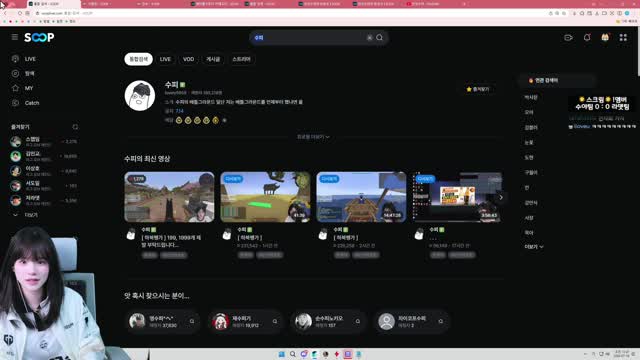The width and height of the screenshot is (640, 360).
Task: Toggle the favorite star button for 수피
Action: coord(478,89)
